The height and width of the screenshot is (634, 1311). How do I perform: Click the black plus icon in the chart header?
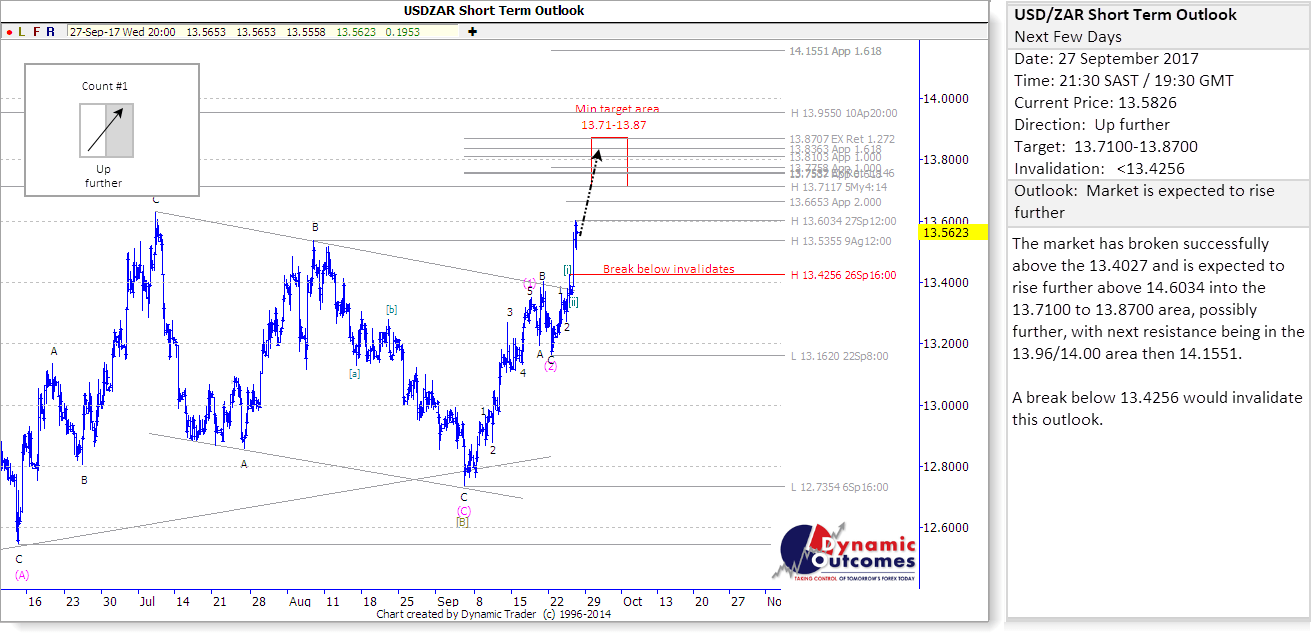point(472,32)
